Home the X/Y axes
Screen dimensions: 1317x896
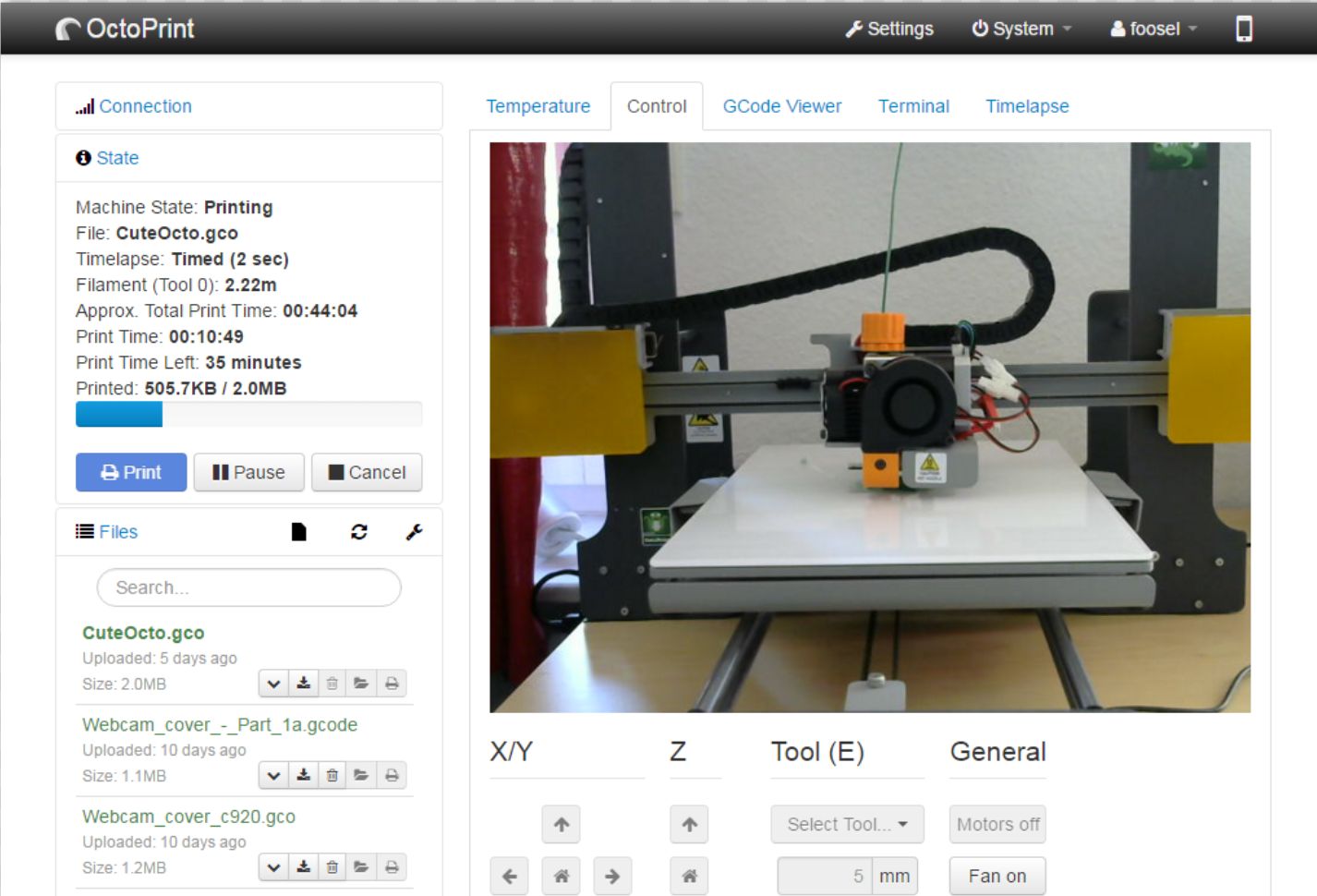562,876
